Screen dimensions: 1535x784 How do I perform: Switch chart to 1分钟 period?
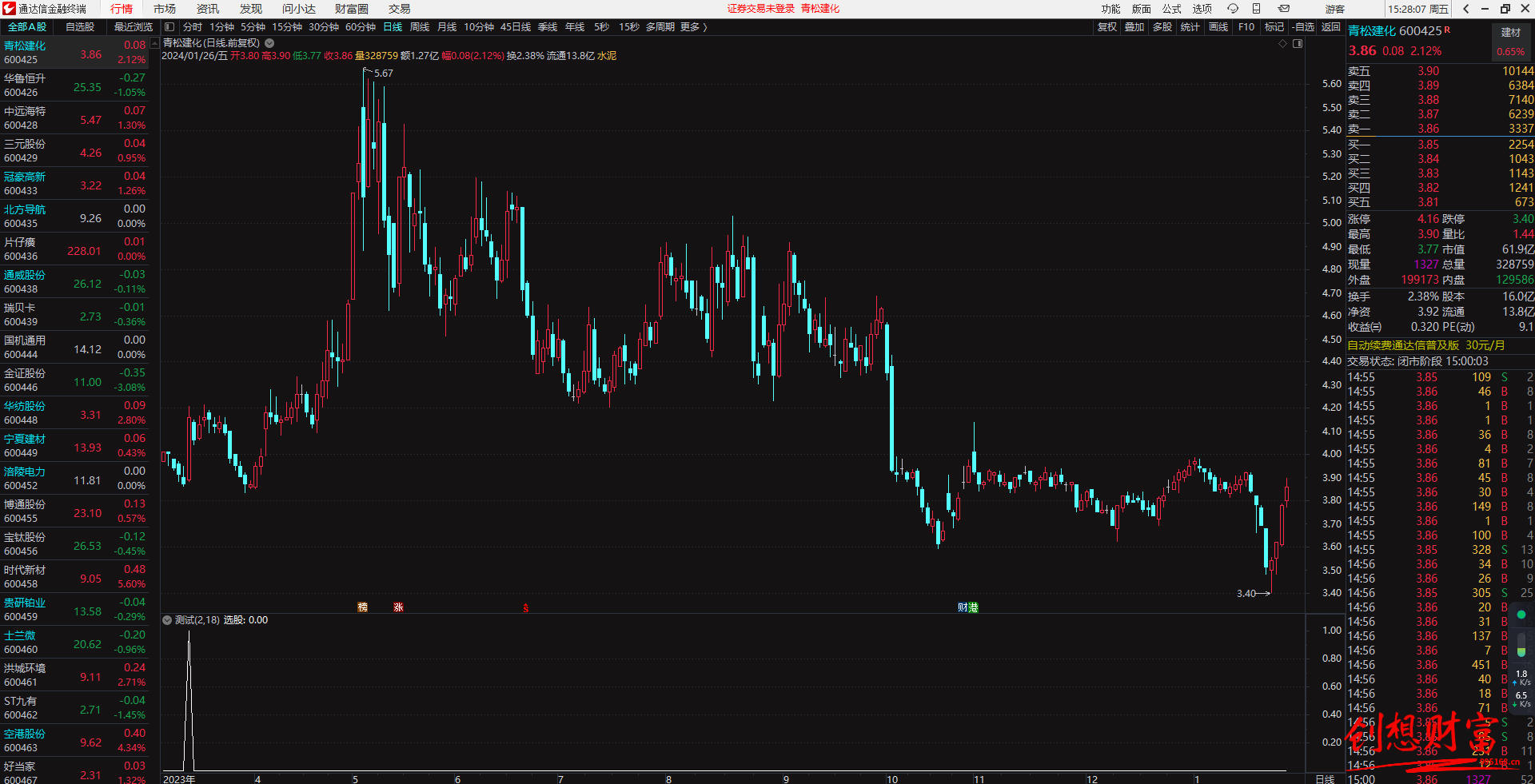[221, 27]
